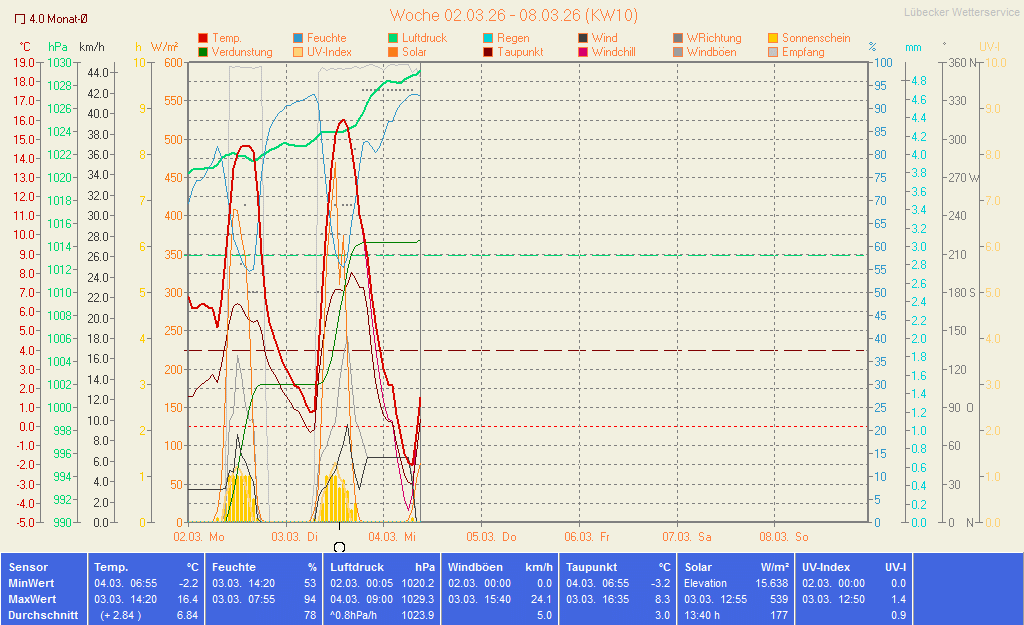1024x625 pixels.
Task: Click the Solar W/m² column header
Action: tap(736, 567)
